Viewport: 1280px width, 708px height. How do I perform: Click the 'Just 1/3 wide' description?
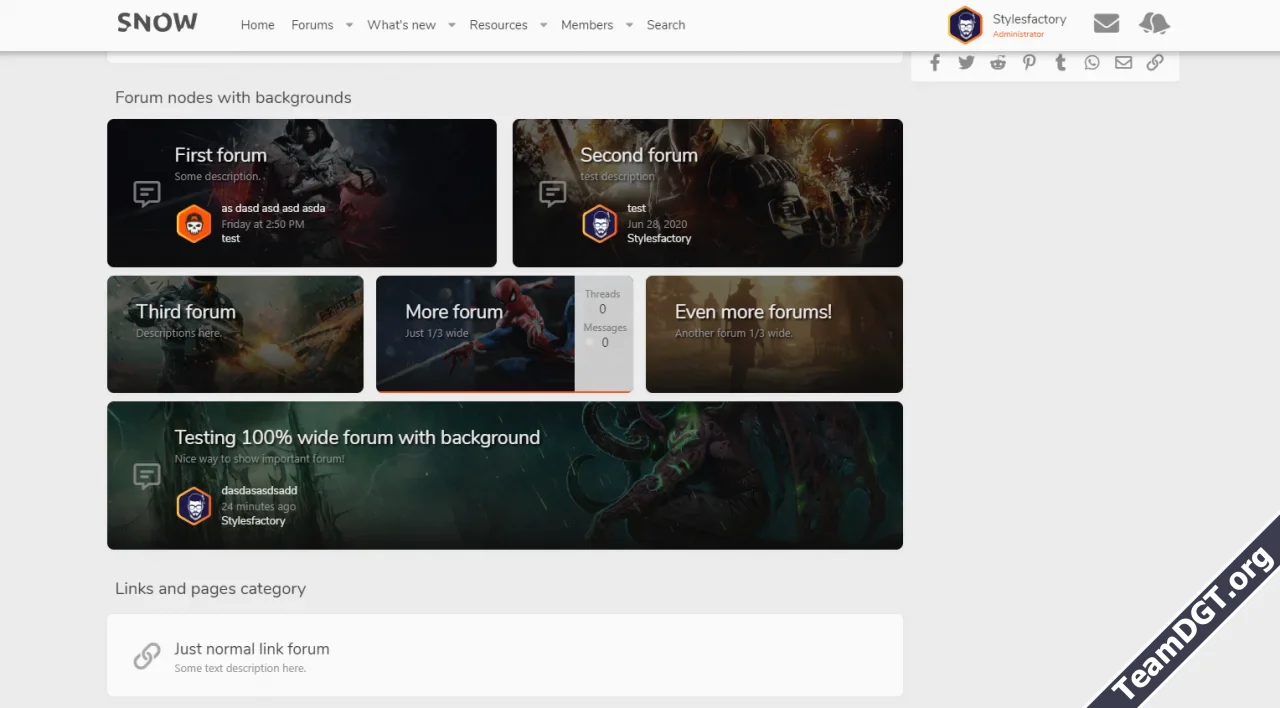click(x=437, y=333)
